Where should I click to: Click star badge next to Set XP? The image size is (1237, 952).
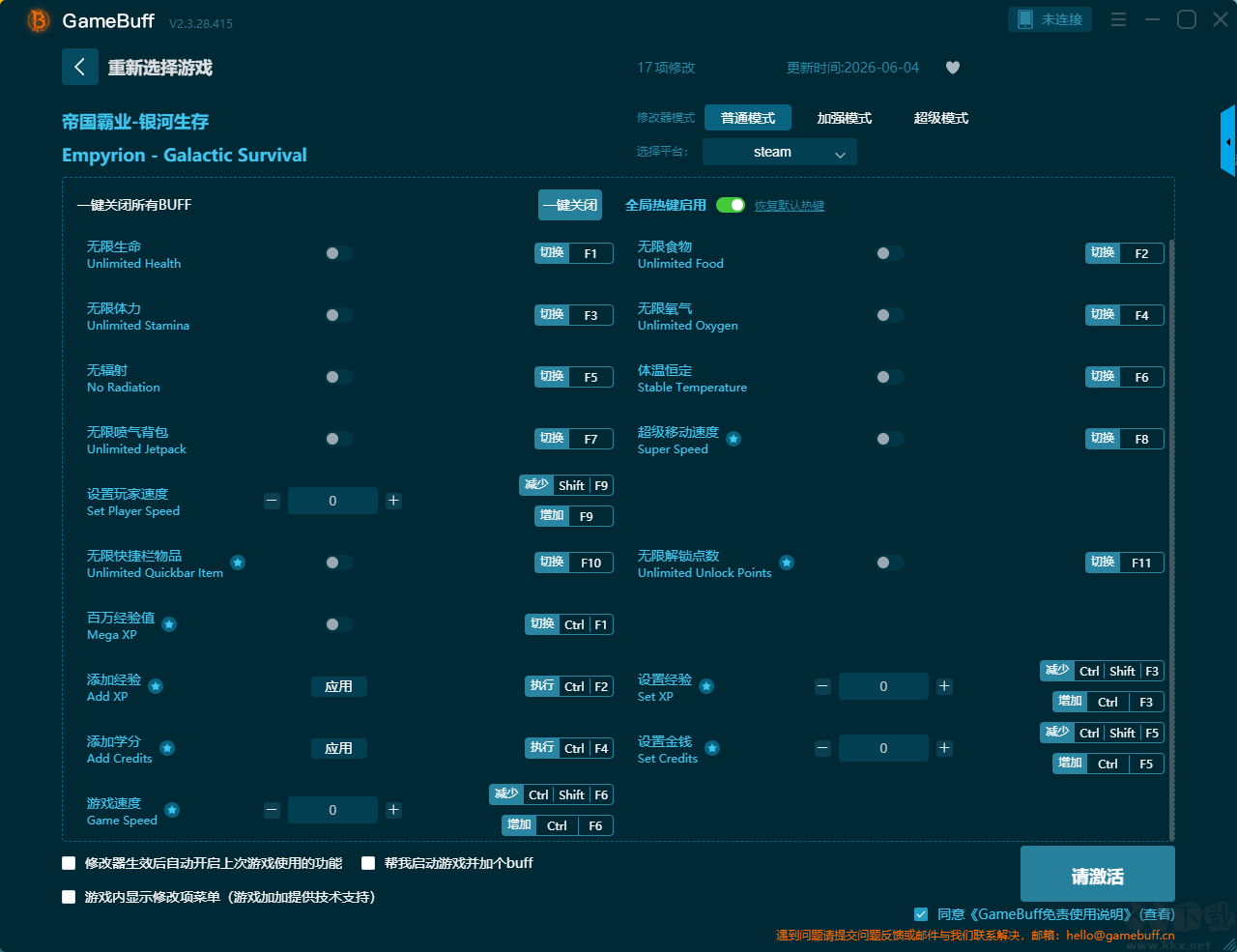coord(706,686)
